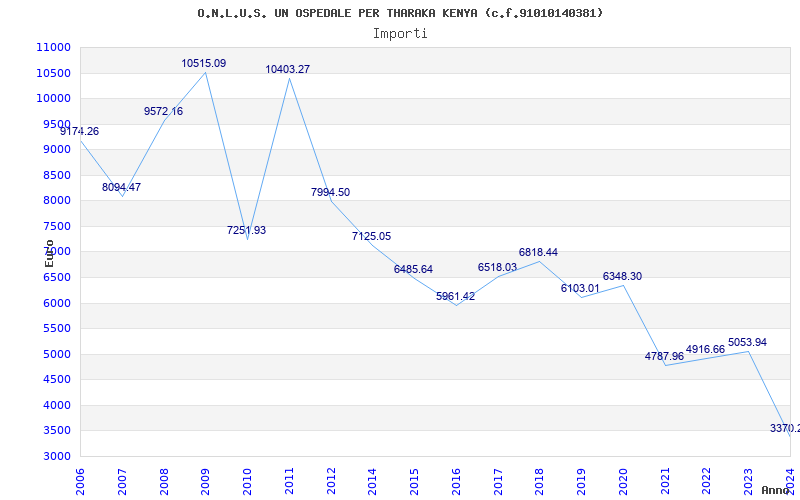Image resolution: width=800 pixels, height=500 pixels.
Task: Click the y-axis tick 10500
Action: click(54, 73)
